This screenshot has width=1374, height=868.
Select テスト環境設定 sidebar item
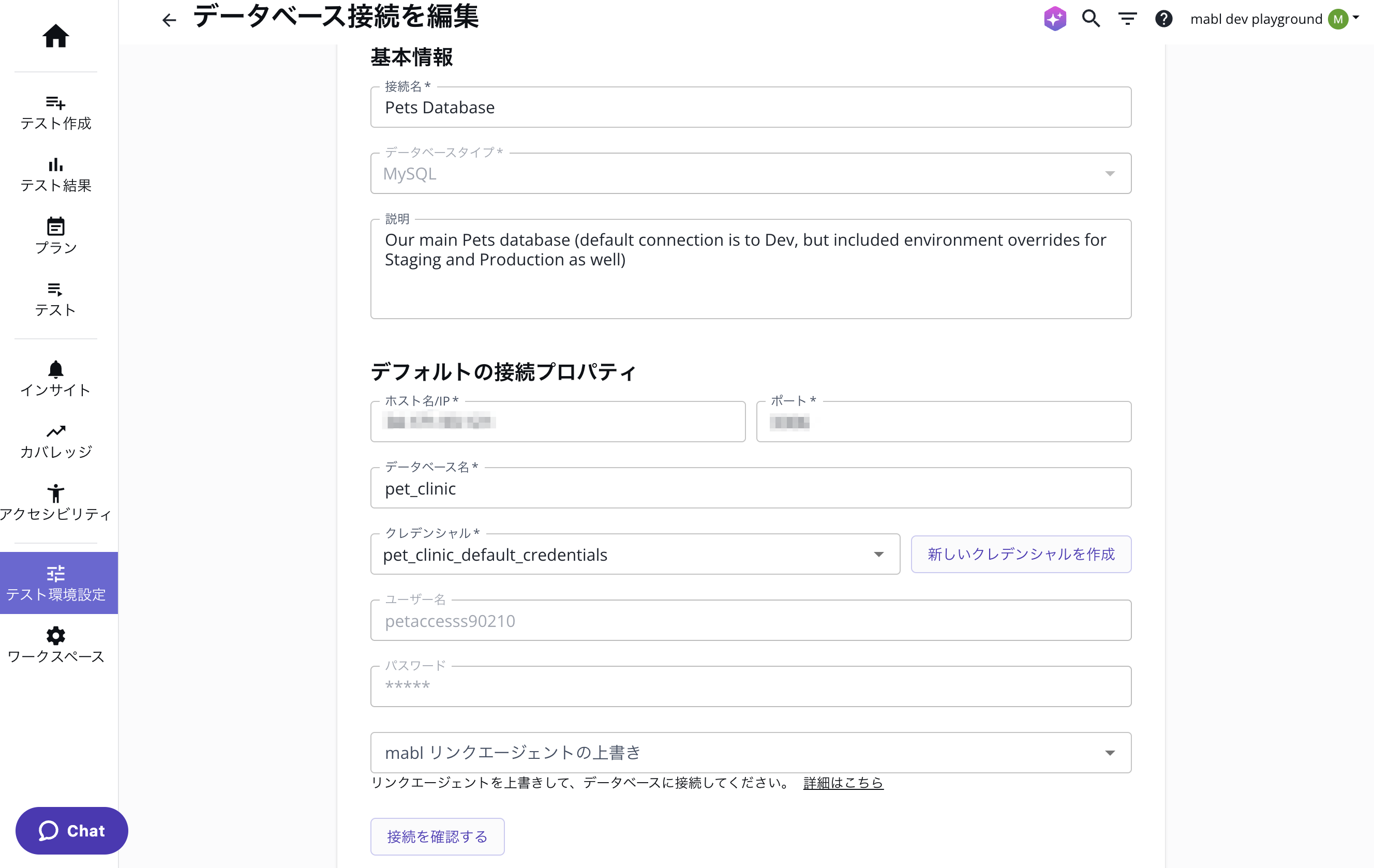point(59,582)
